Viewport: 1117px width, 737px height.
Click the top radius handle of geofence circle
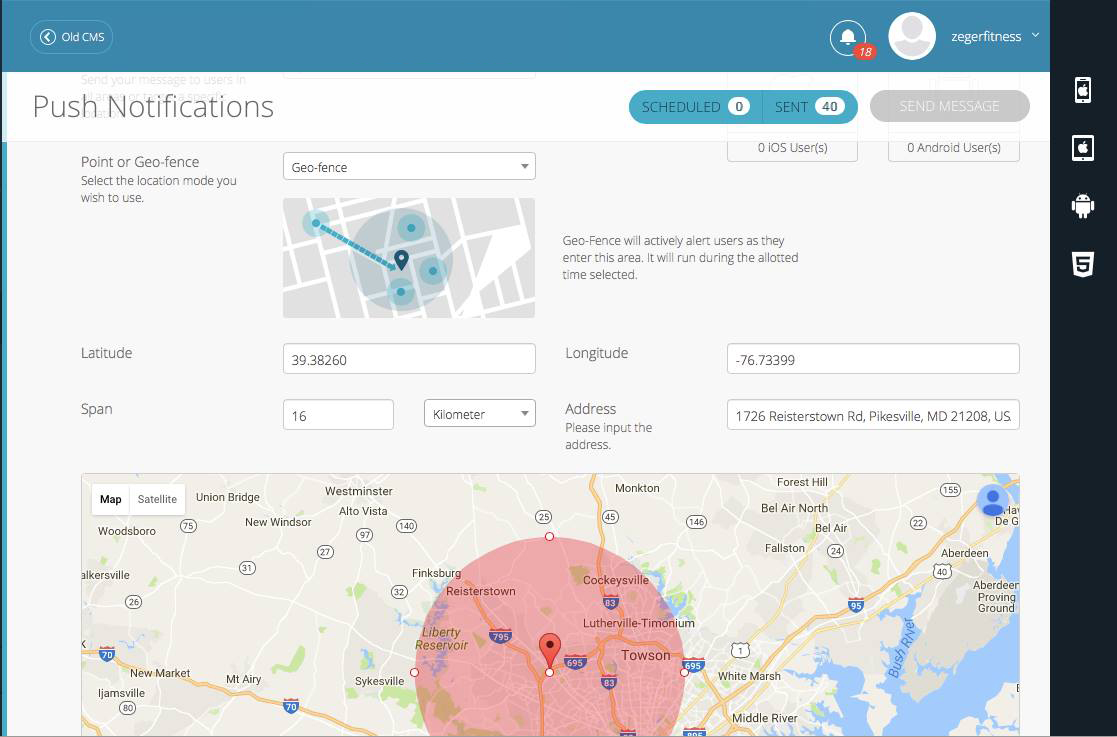(549, 537)
